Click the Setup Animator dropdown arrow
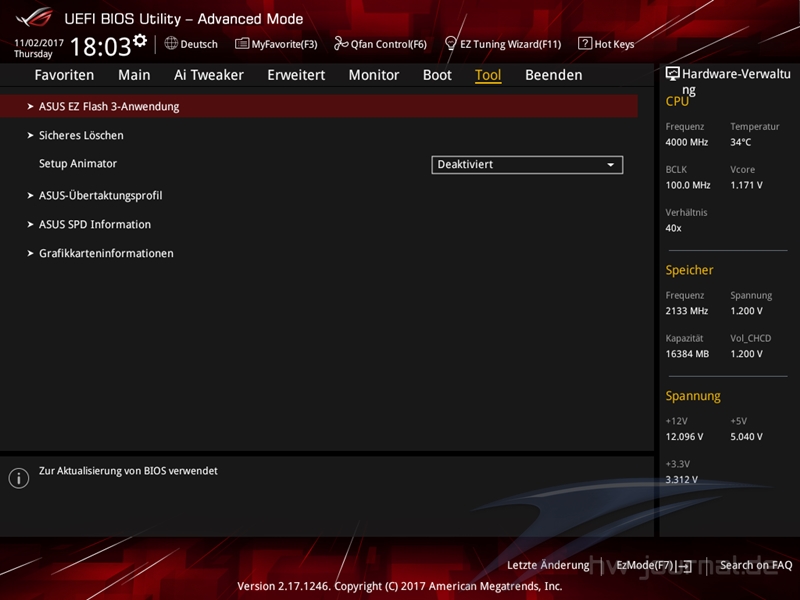The image size is (800, 600). 610,165
